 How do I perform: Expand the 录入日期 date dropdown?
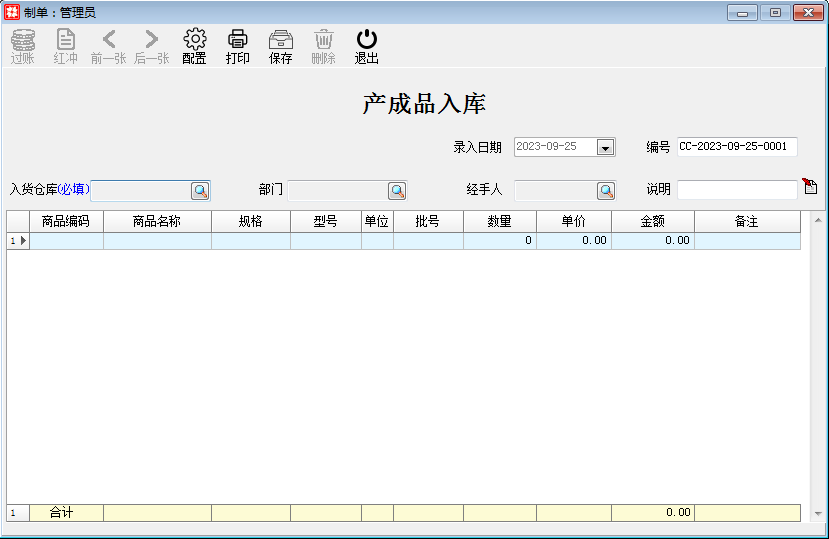(x=605, y=147)
